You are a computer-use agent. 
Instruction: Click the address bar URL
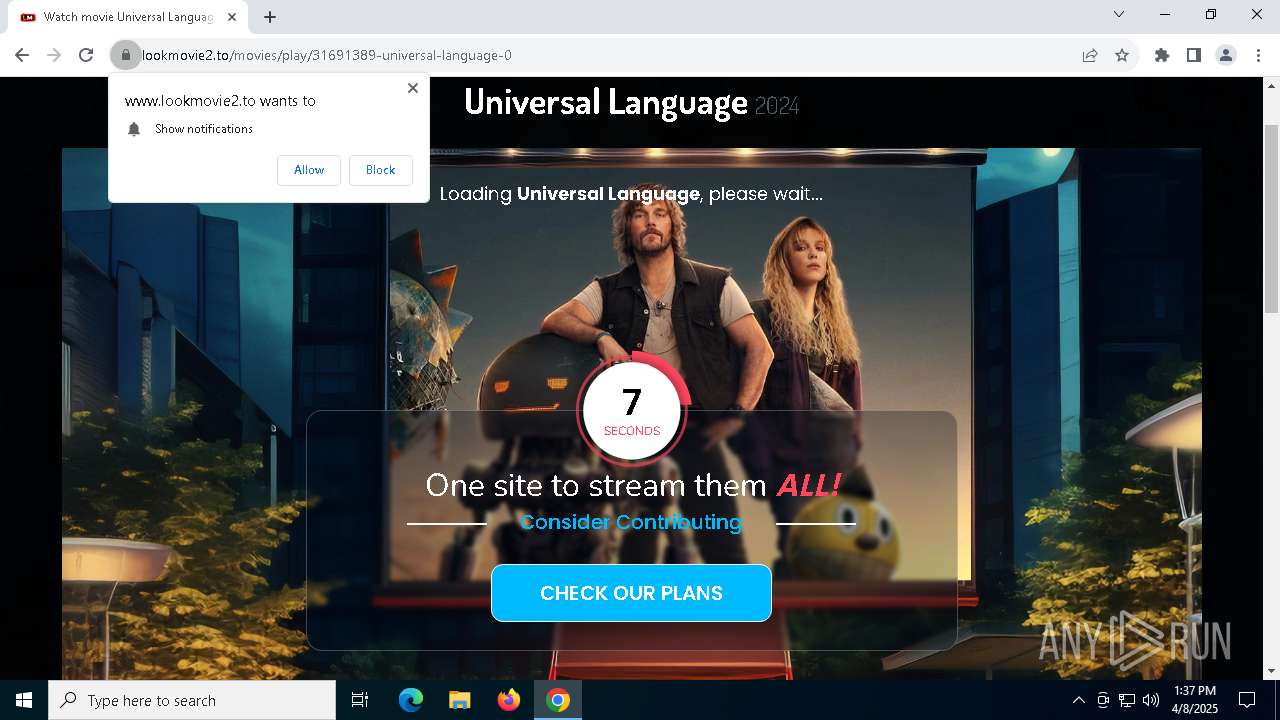327,55
